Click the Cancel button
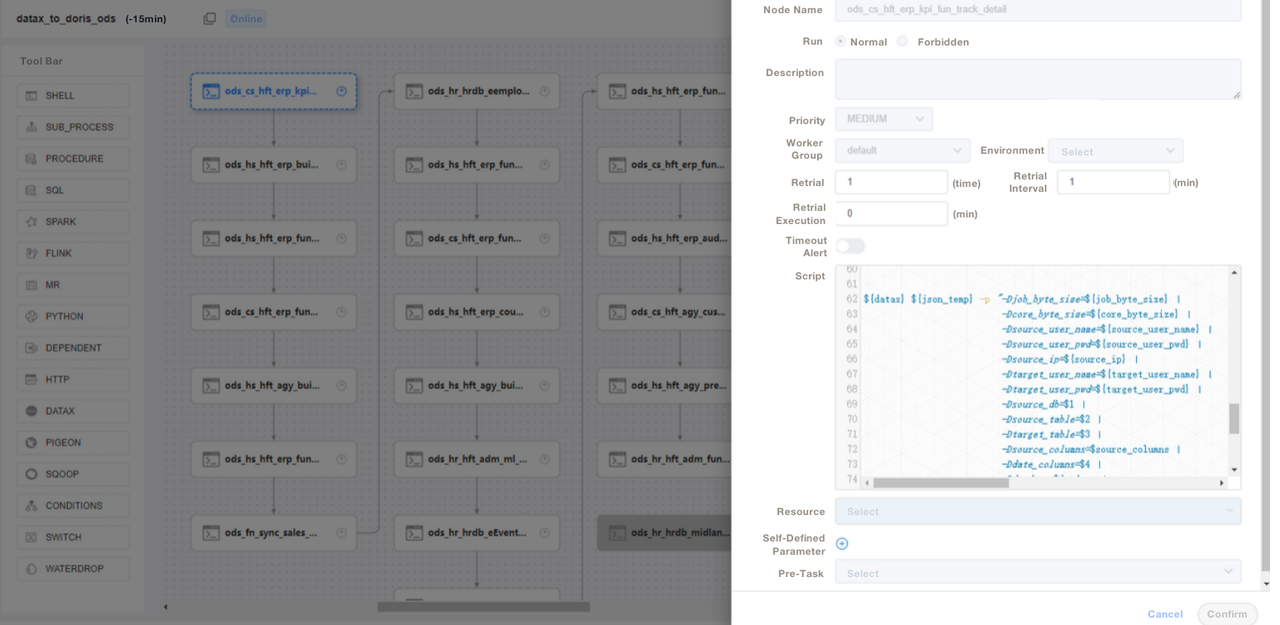The height and width of the screenshot is (625, 1280). (1165, 614)
